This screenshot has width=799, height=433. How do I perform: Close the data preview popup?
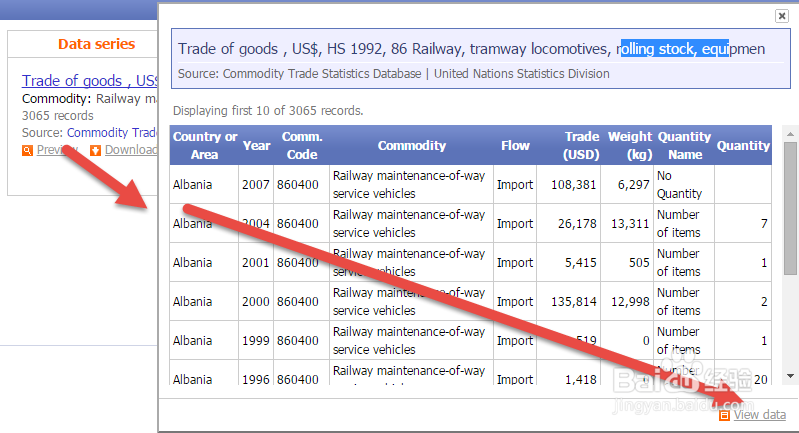tap(782, 16)
